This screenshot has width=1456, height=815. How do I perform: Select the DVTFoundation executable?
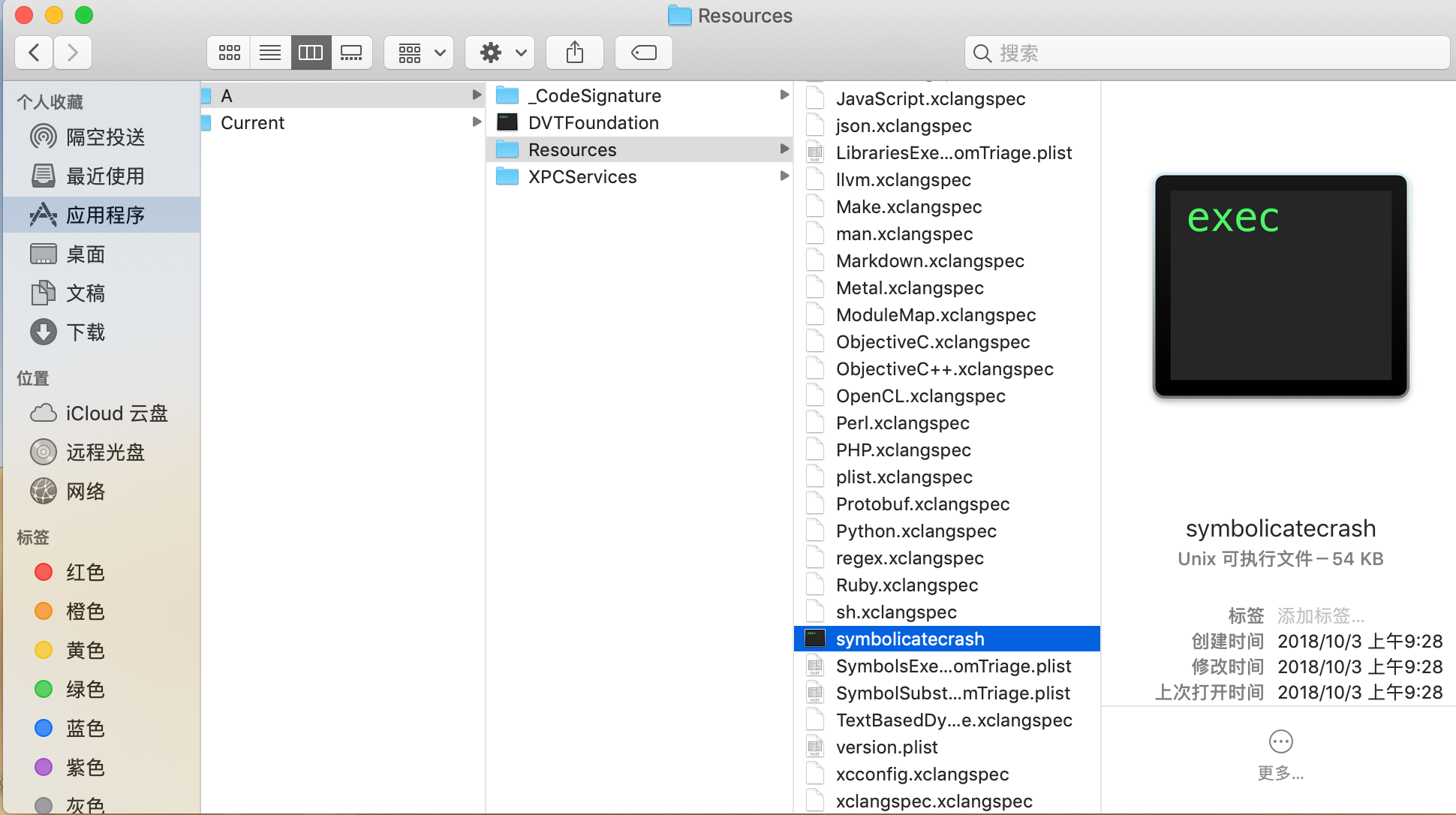tap(639, 122)
